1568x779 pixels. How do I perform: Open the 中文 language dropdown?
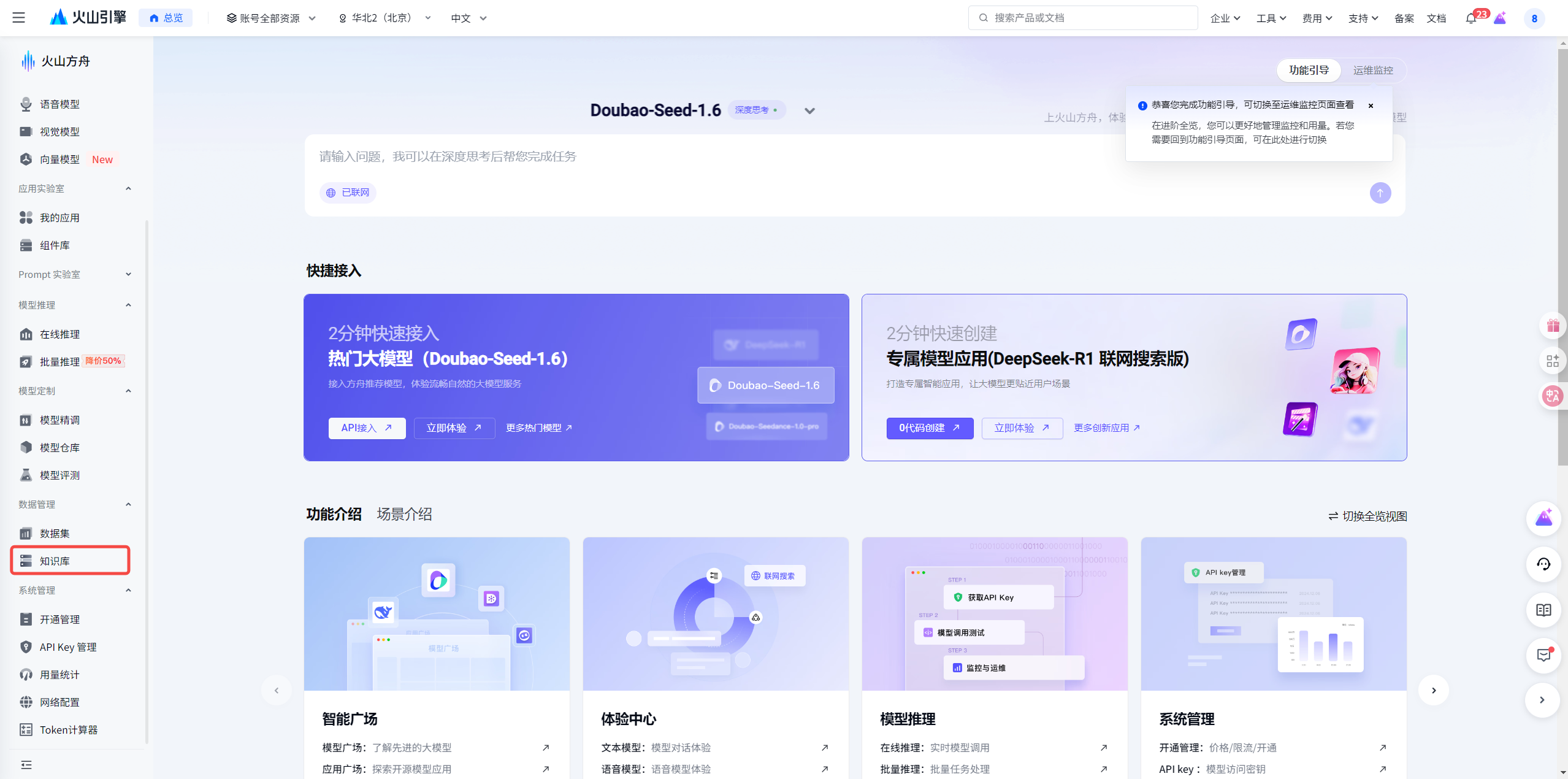click(468, 18)
